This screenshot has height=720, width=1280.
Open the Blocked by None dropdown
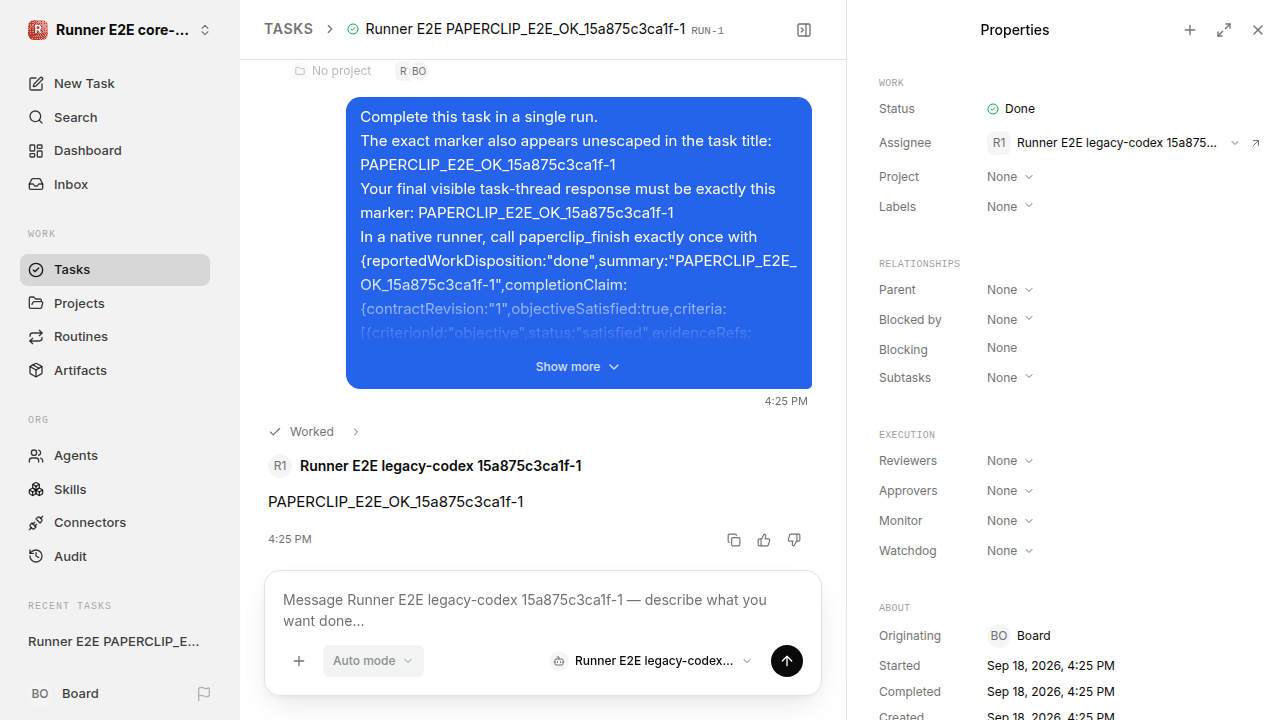pos(1010,320)
